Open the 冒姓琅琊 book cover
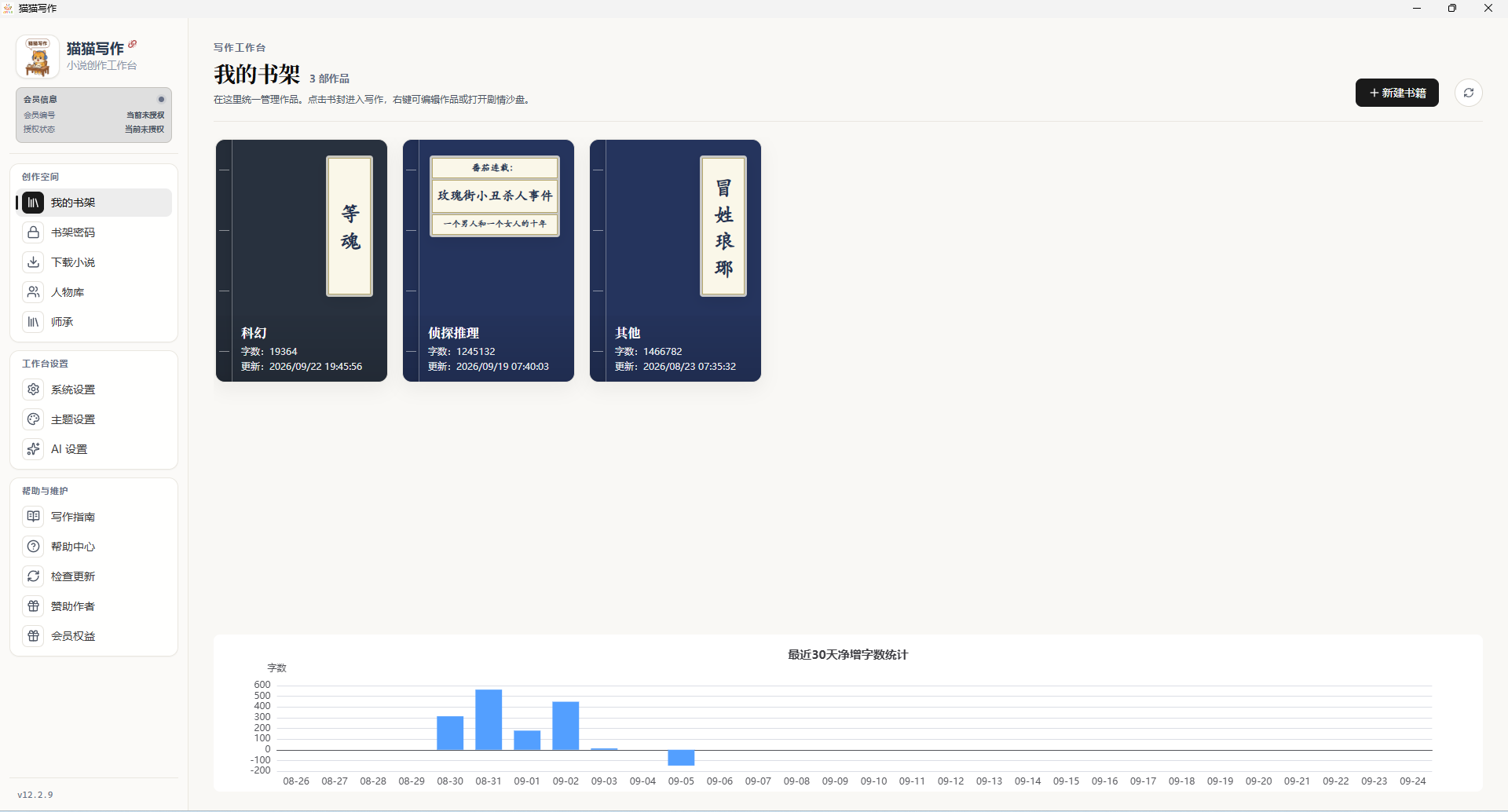1508x812 pixels. coord(675,261)
